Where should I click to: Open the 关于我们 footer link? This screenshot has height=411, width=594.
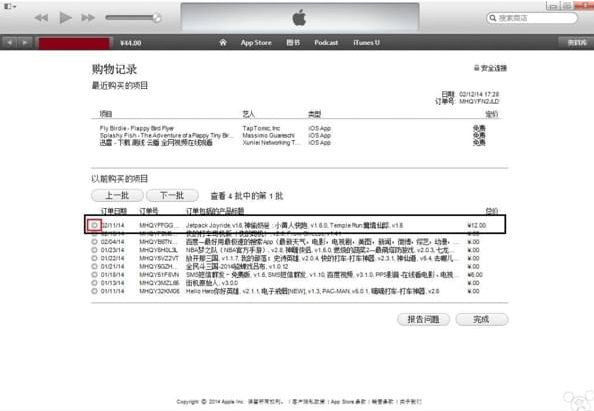point(411,402)
